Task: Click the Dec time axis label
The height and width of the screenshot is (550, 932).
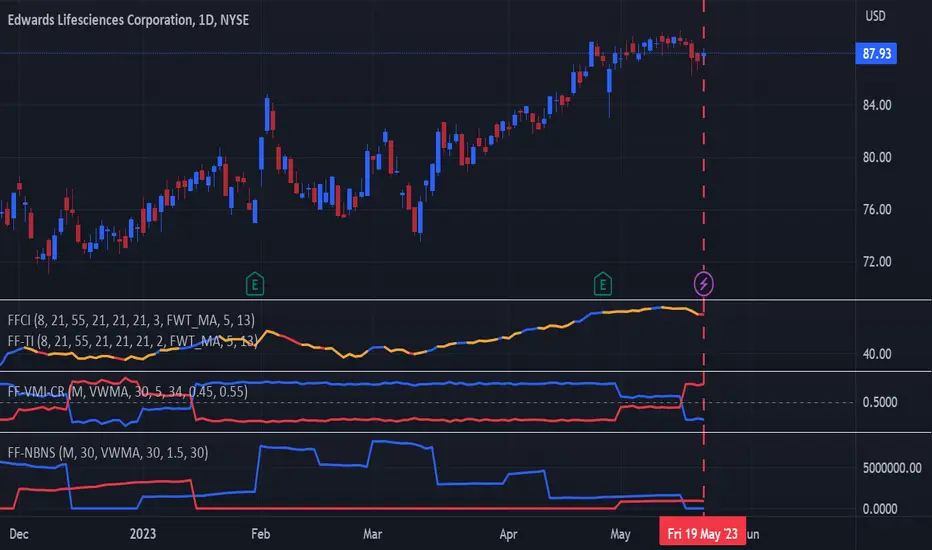Action: [x=18, y=534]
